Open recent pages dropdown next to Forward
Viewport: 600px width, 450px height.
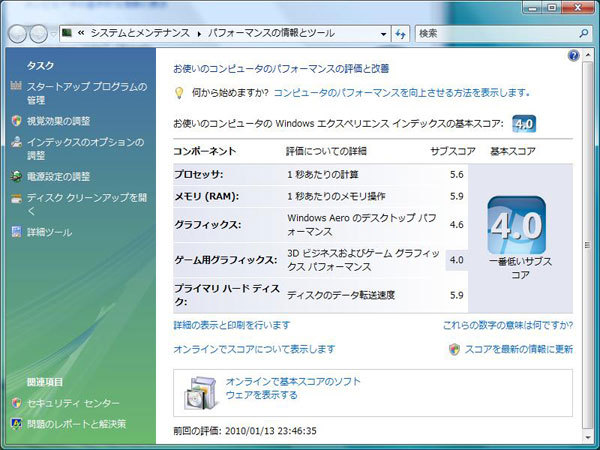[53, 34]
